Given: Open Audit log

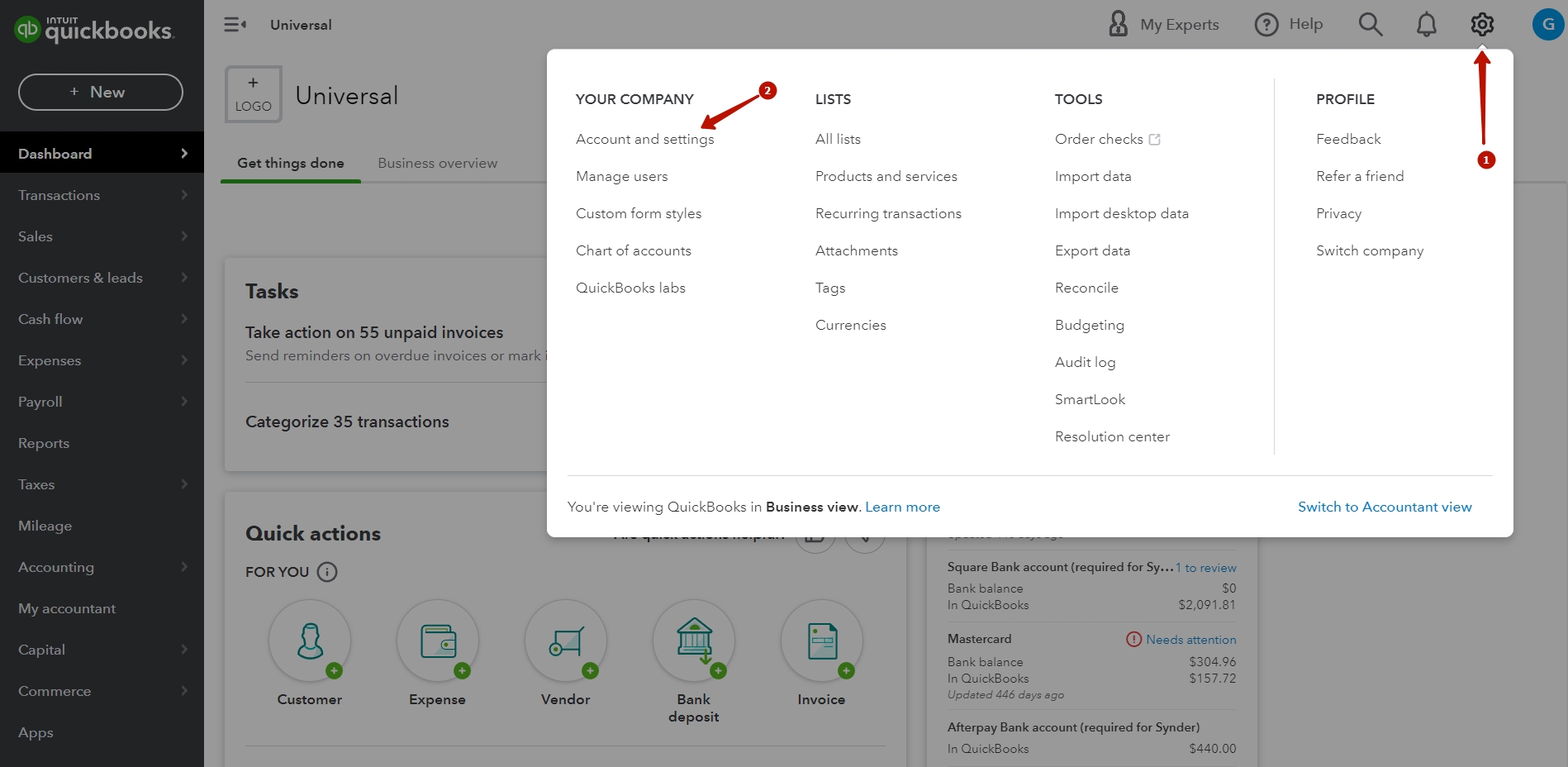Looking at the screenshot, I should (1086, 362).
